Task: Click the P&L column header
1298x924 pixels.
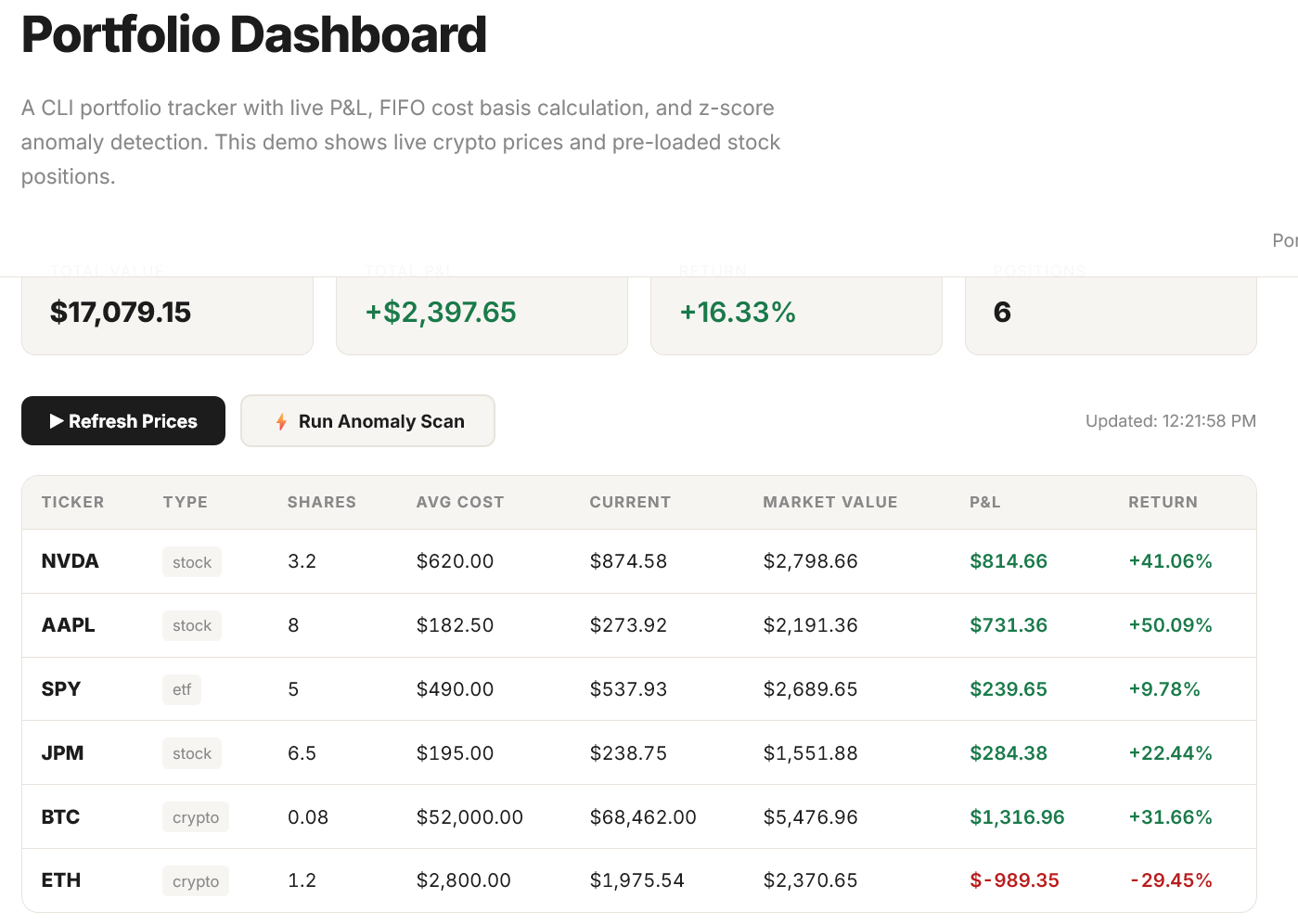Action: [x=984, y=502]
